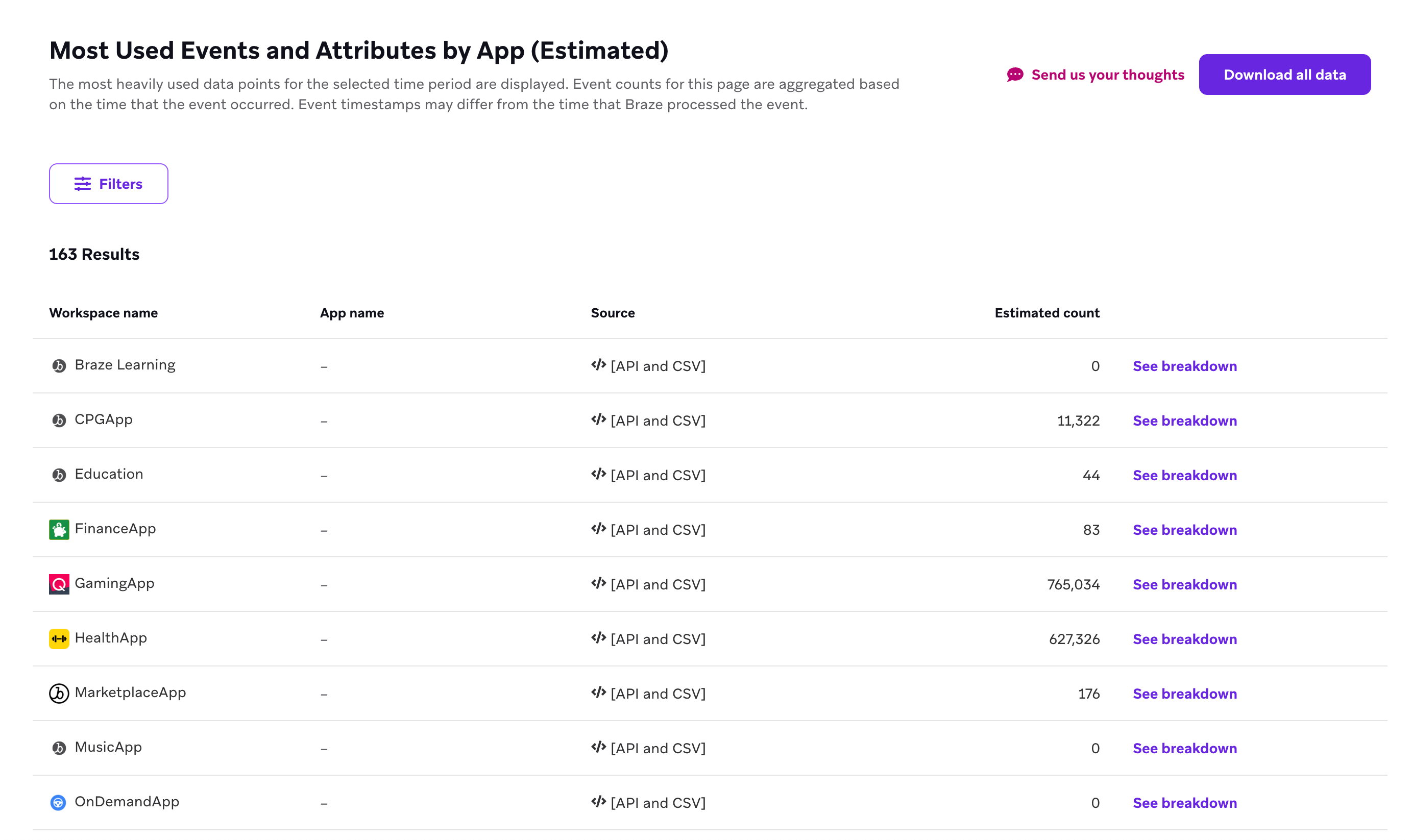Click [API and CSV] in GamingApp row
The height and width of the screenshot is (840, 1412).
658,584
